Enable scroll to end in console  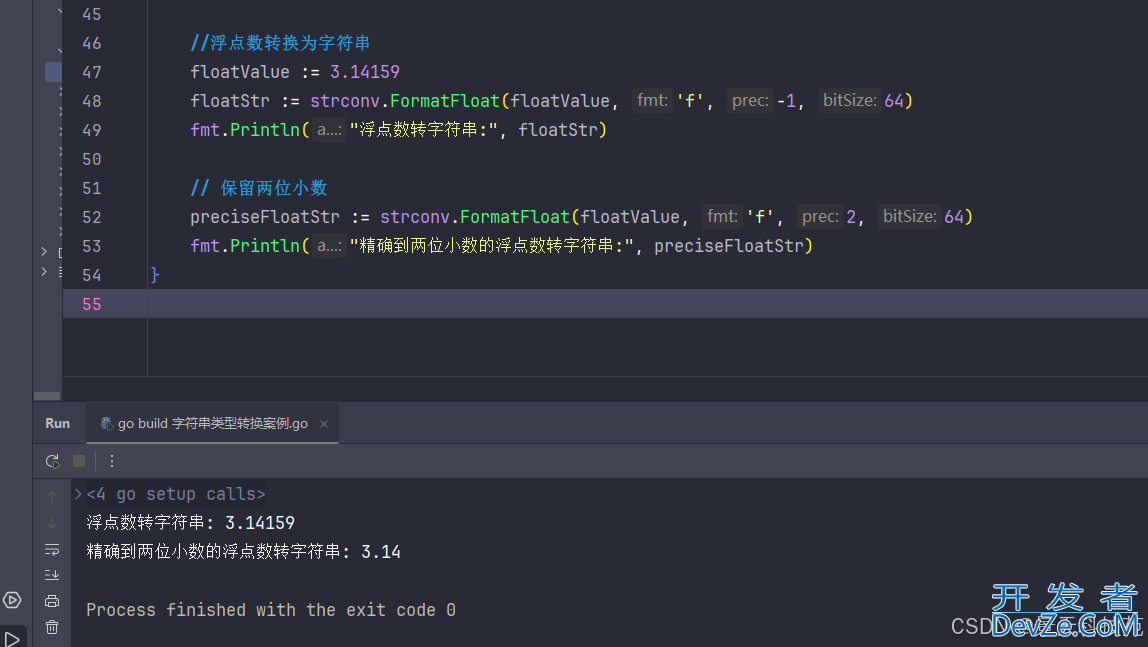[x=52, y=575]
